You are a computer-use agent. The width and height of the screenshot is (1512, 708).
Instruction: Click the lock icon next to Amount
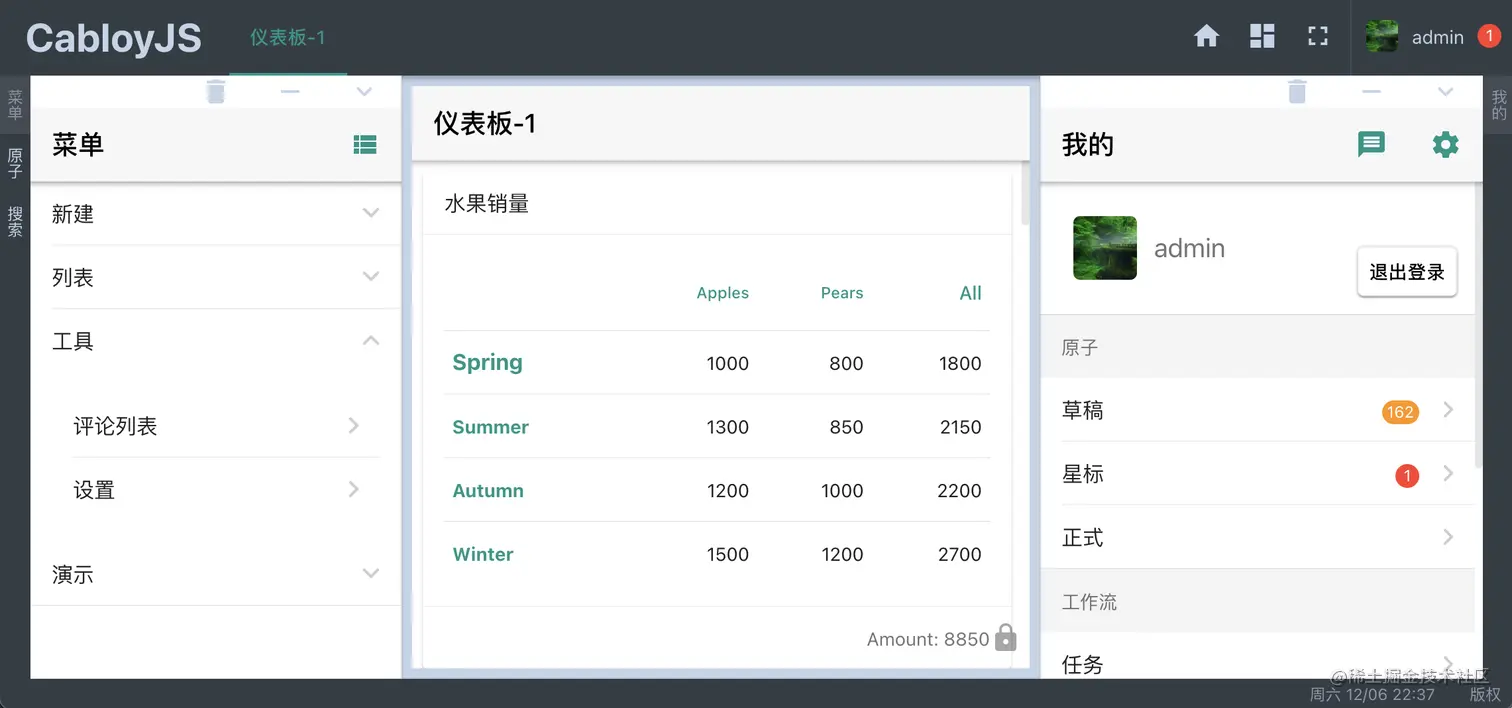point(1006,638)
